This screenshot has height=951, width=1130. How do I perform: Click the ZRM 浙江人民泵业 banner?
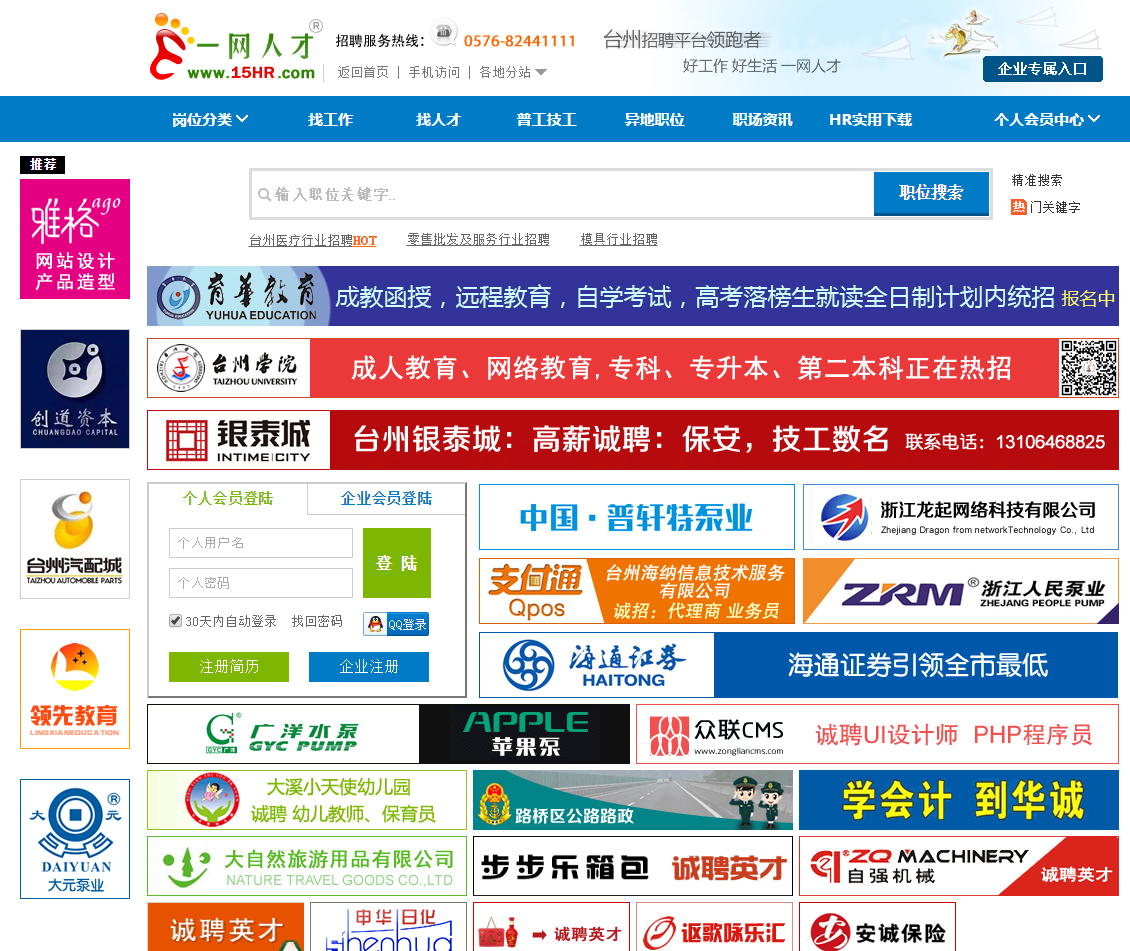(x=961, y=591)
